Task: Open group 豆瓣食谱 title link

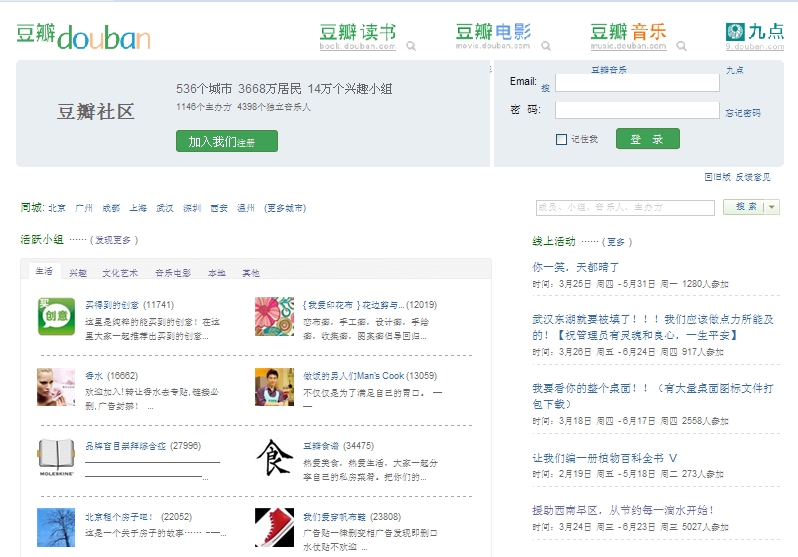Action: pos(321,446)
